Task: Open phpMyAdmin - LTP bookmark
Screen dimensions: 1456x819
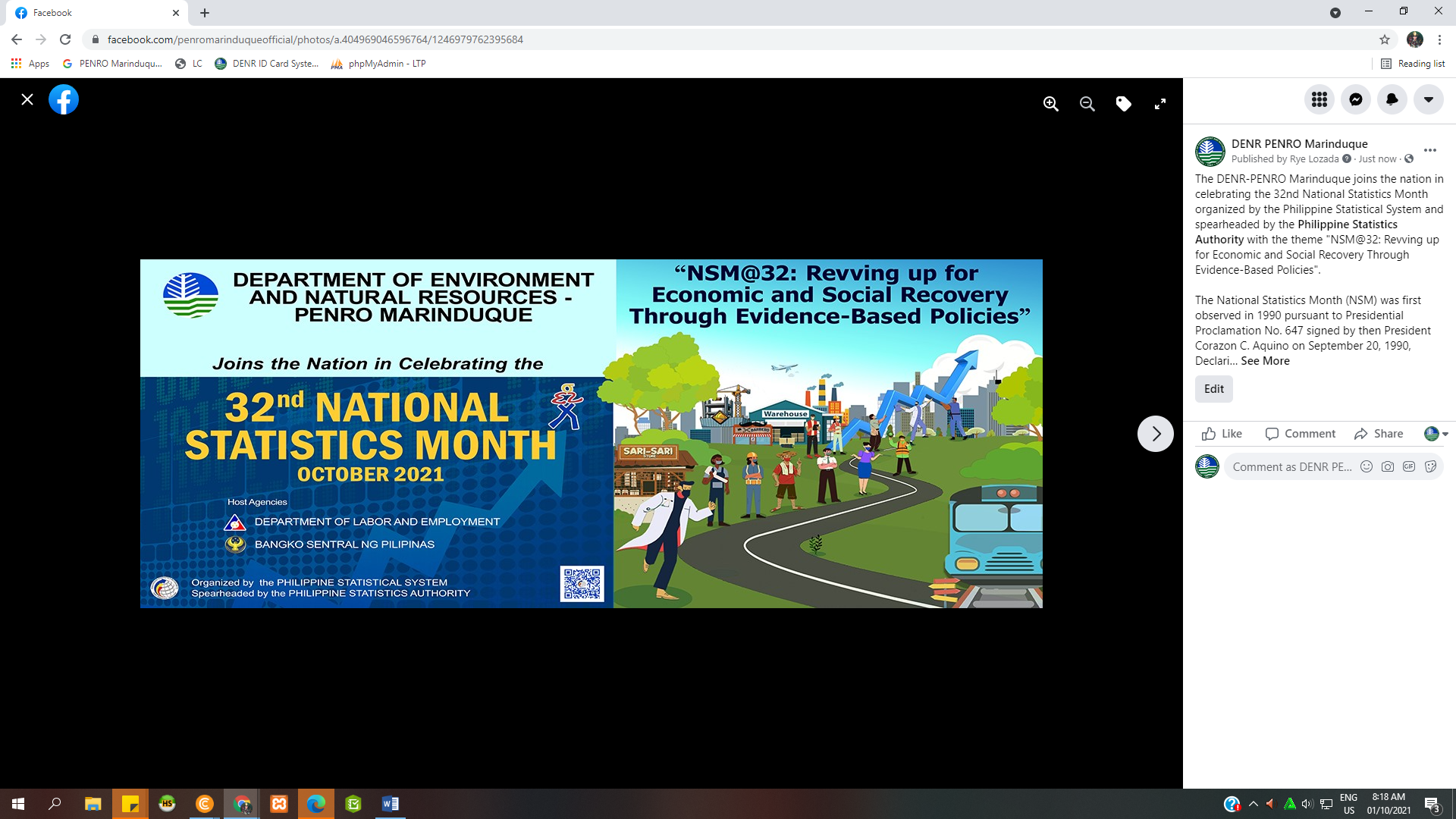Action: coord(378,64)
